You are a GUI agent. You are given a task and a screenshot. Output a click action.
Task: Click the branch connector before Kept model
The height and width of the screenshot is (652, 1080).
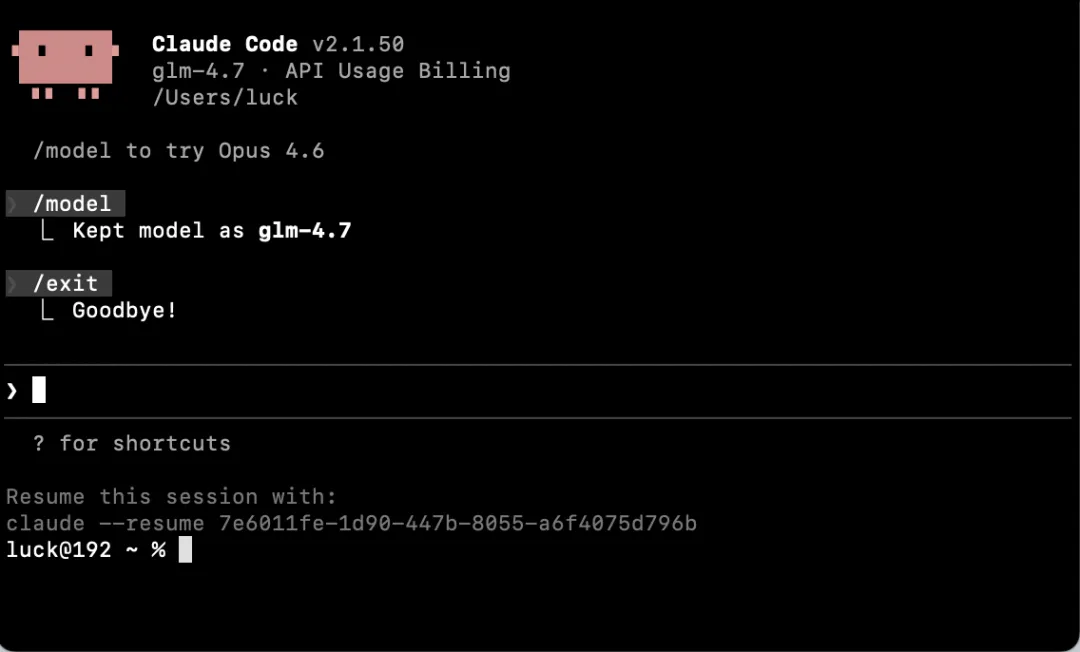click(x=47, y=231)
